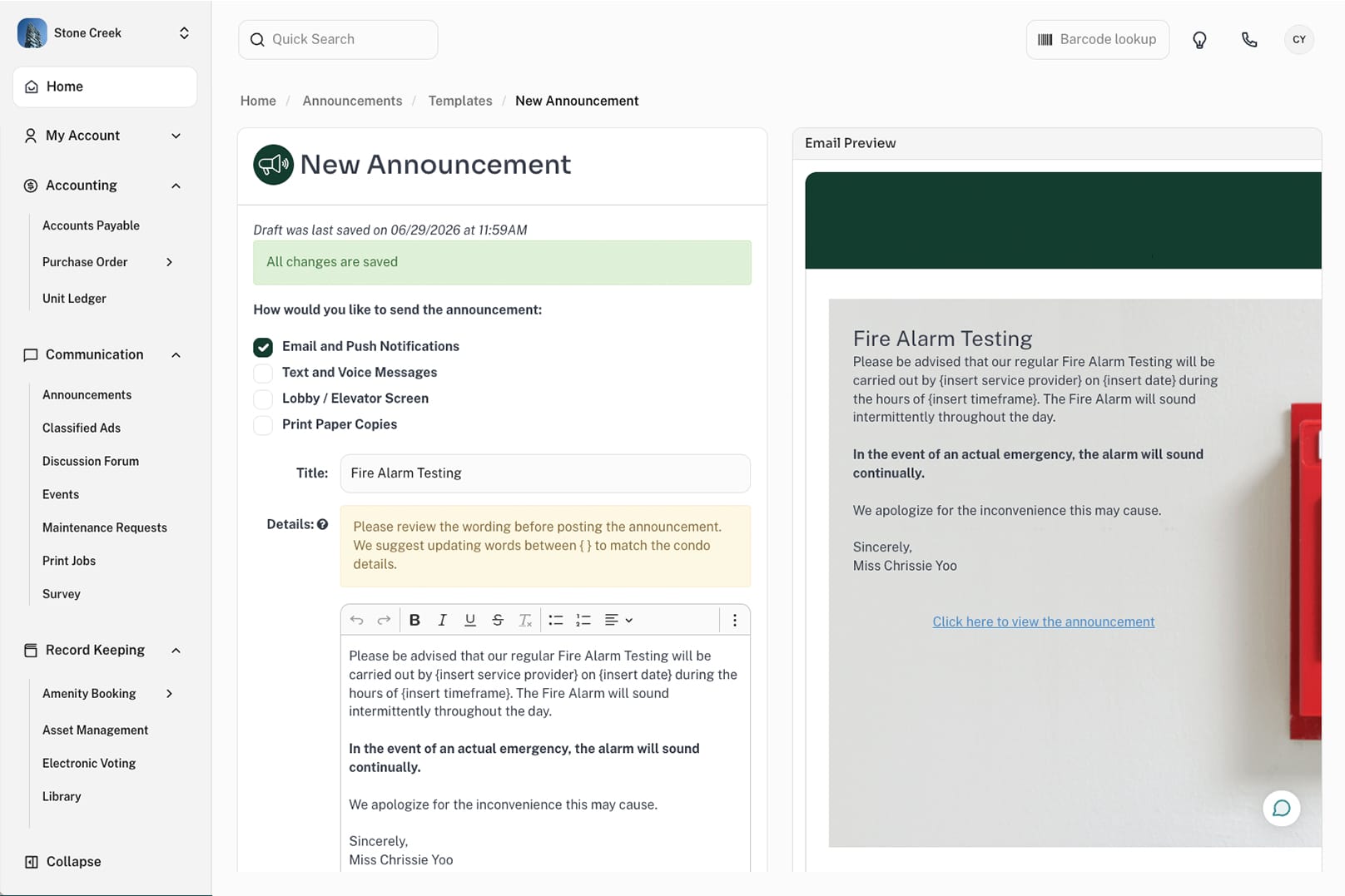Screen dimensions: 1345x896
Task: Open Classified Ads
Action: [82, 428]
